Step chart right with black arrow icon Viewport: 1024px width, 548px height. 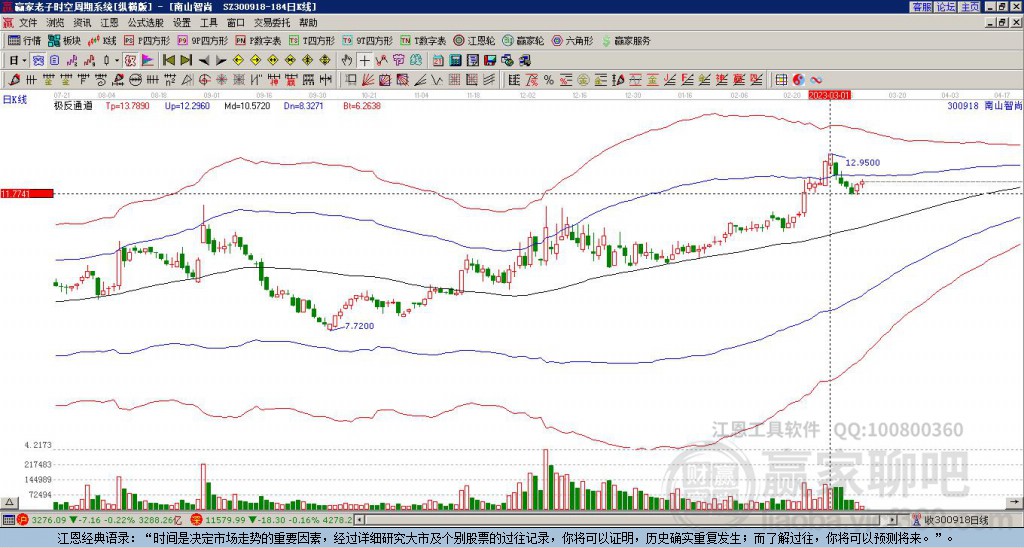tap(221, 61)
